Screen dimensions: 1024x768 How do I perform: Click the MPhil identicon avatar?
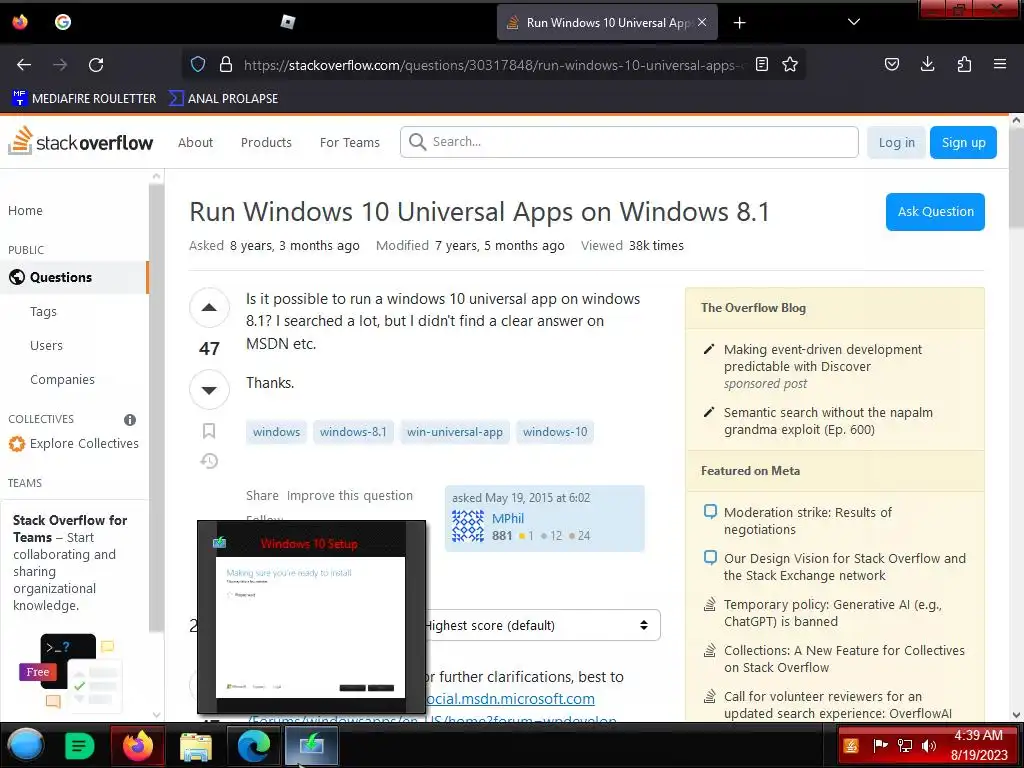coord(468,526)
